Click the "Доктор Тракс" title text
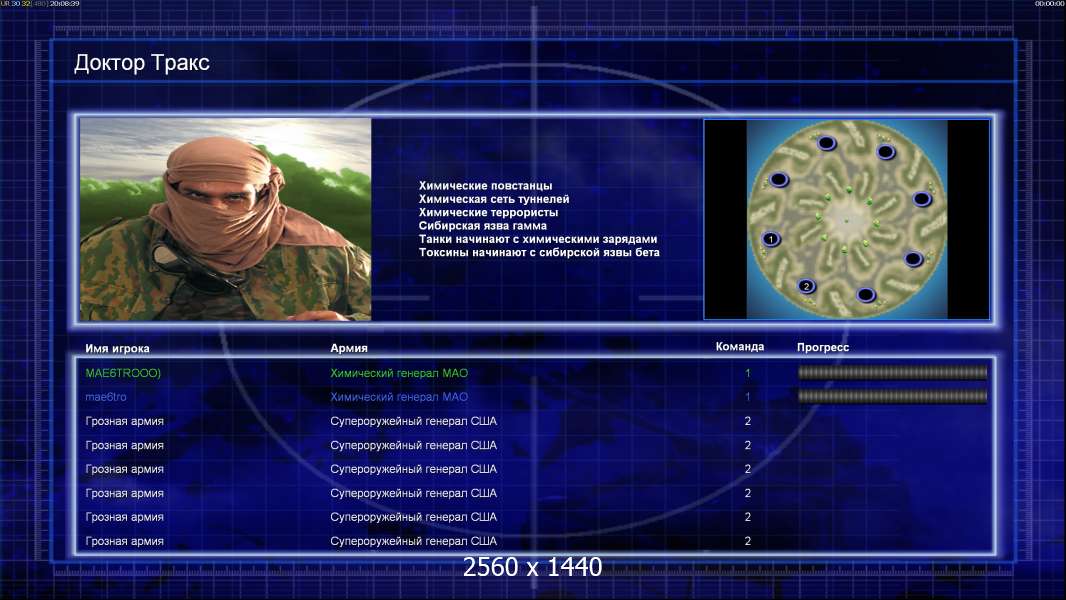The image size is (1066, 600). click(141, 63)
